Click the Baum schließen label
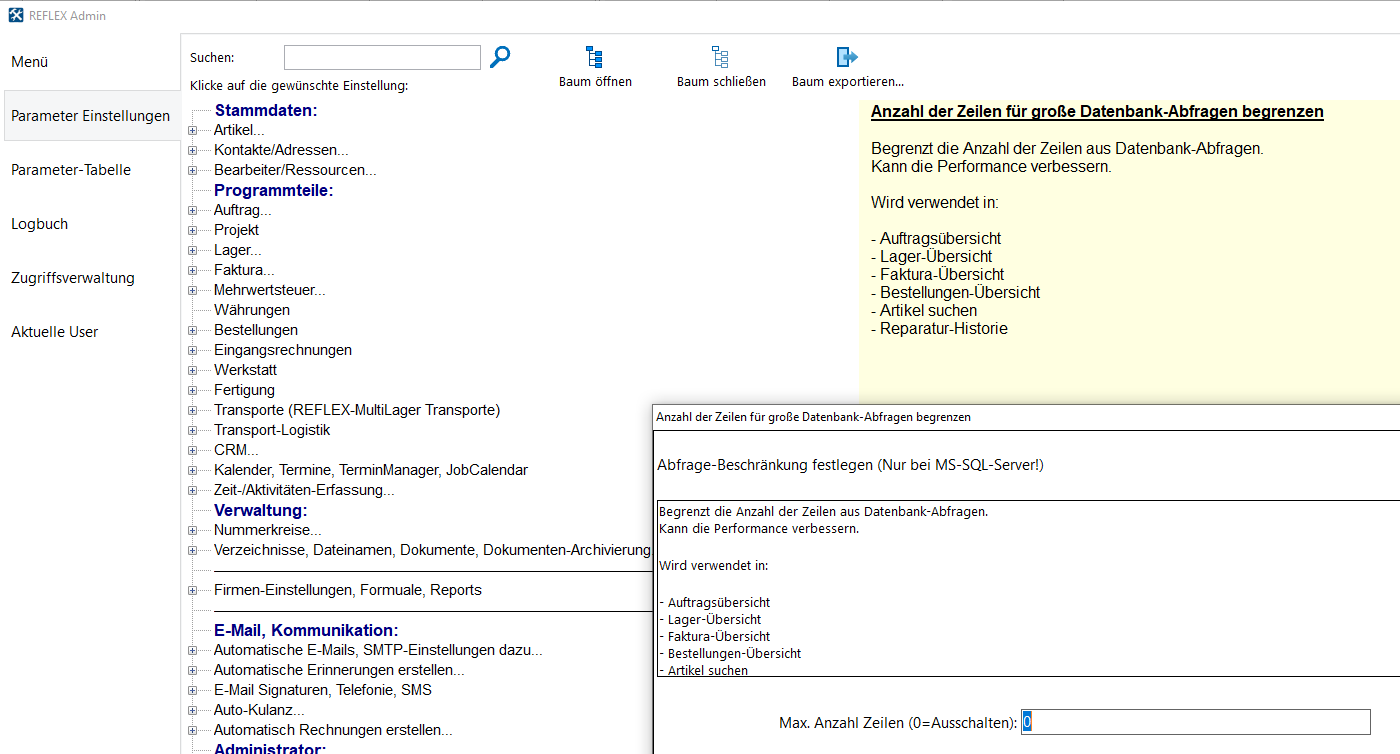This screenshot has height=754, width=1400. pyautogui.click(x=721, y=82)
